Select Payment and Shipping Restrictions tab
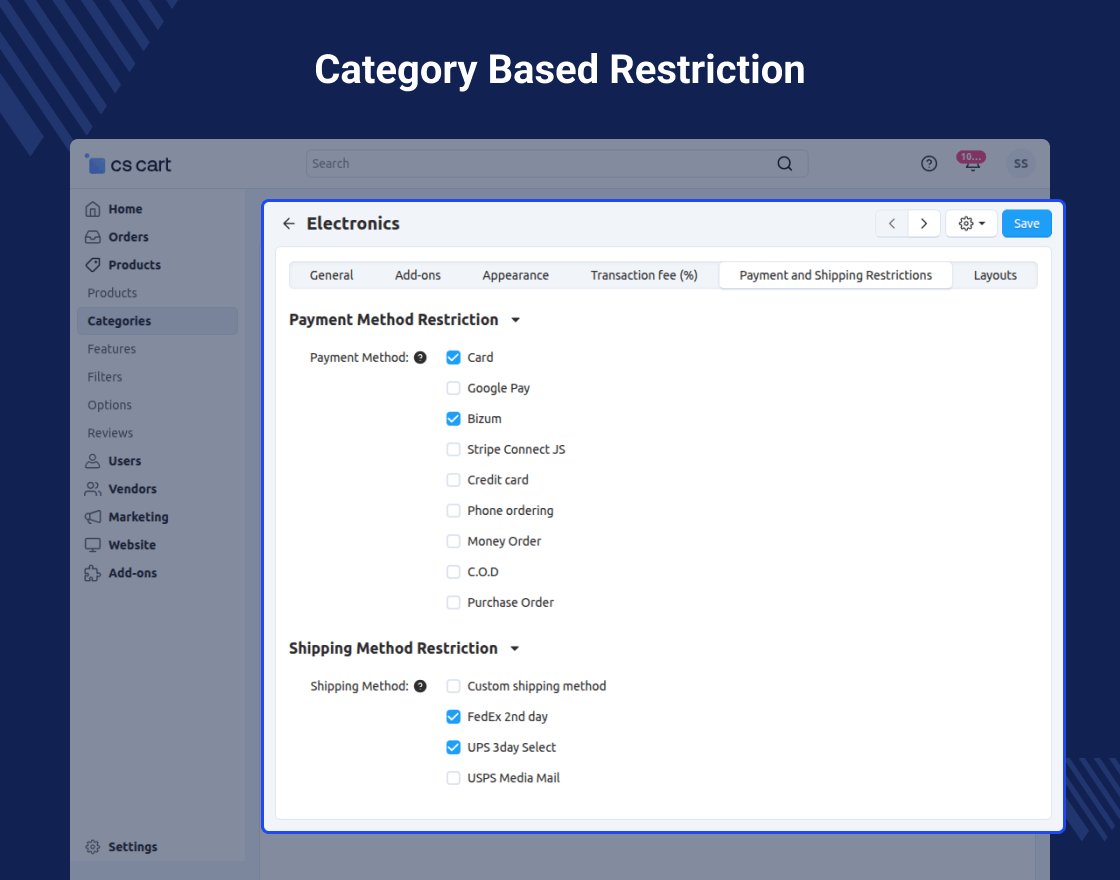The width and height of the screenshot is (1120, 880). tap(836, 276)
